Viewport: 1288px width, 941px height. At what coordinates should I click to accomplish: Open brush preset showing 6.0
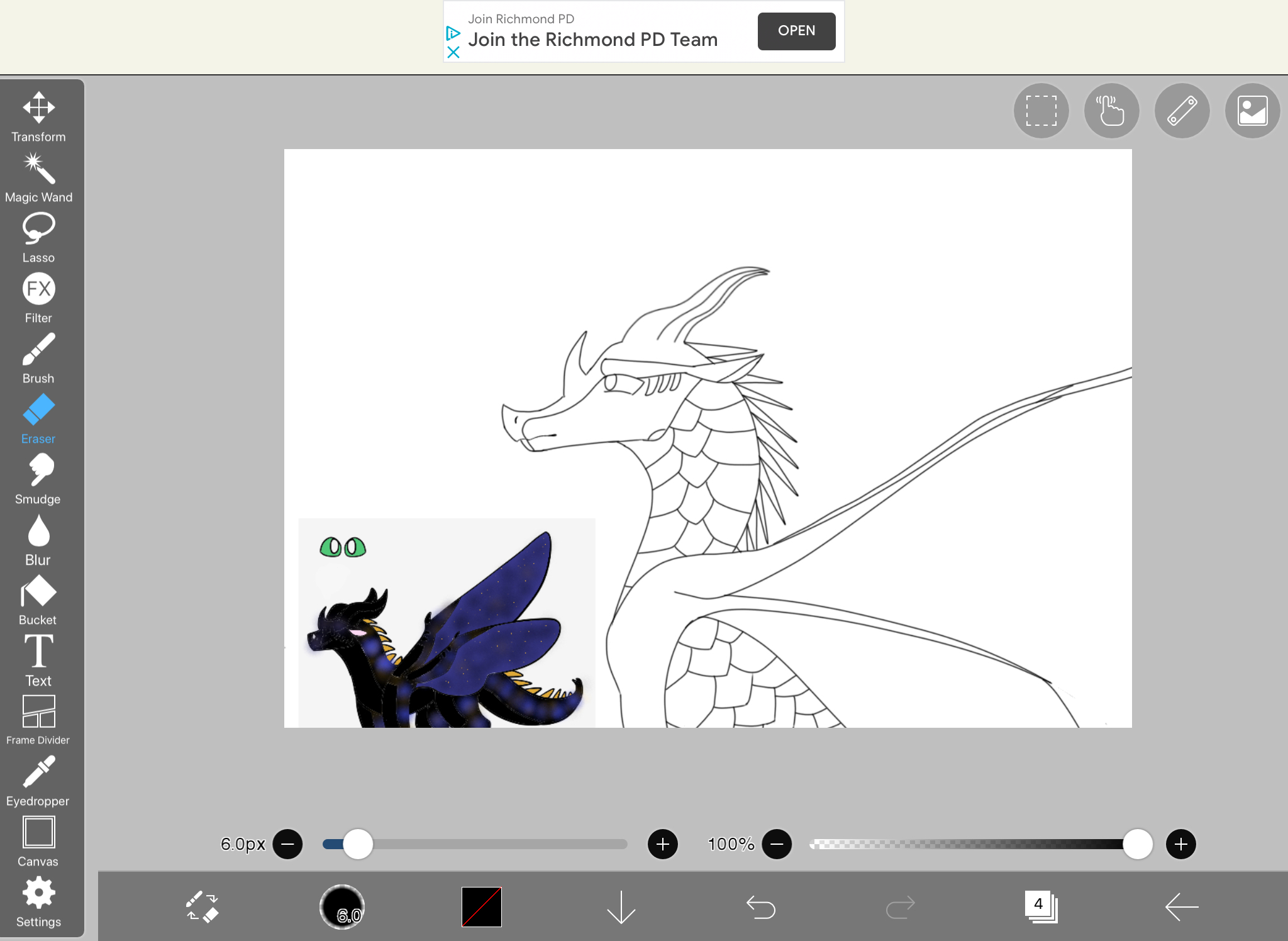[342, 907]
